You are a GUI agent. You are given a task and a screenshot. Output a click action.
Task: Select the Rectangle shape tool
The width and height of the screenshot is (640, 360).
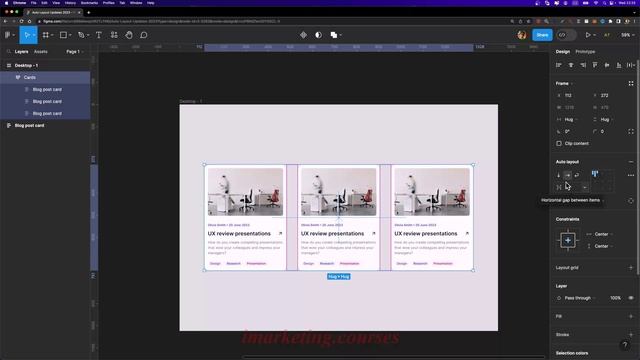63,35
